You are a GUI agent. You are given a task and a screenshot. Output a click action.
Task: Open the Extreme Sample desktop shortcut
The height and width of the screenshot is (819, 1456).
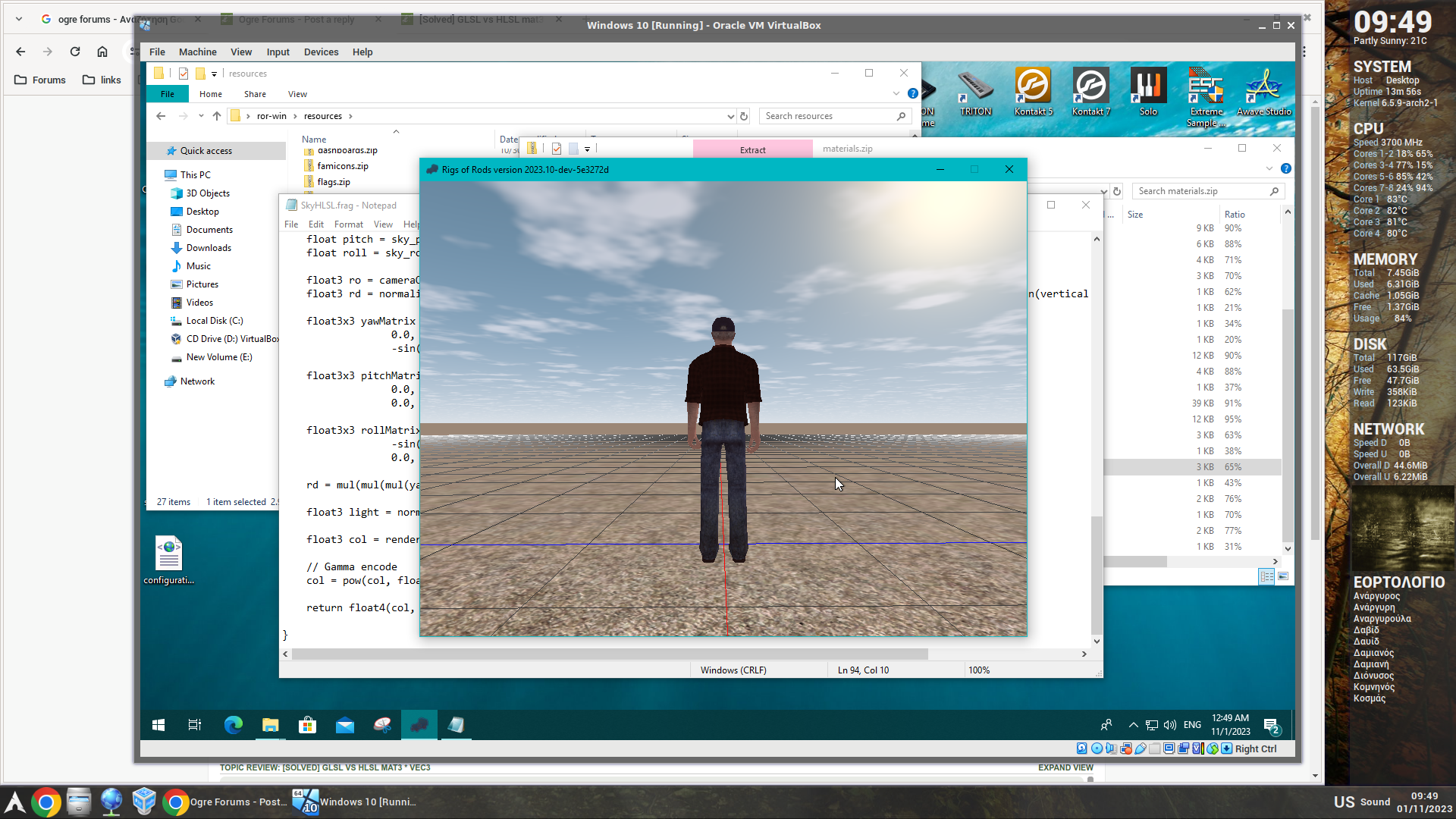[x=1206, y=97]
